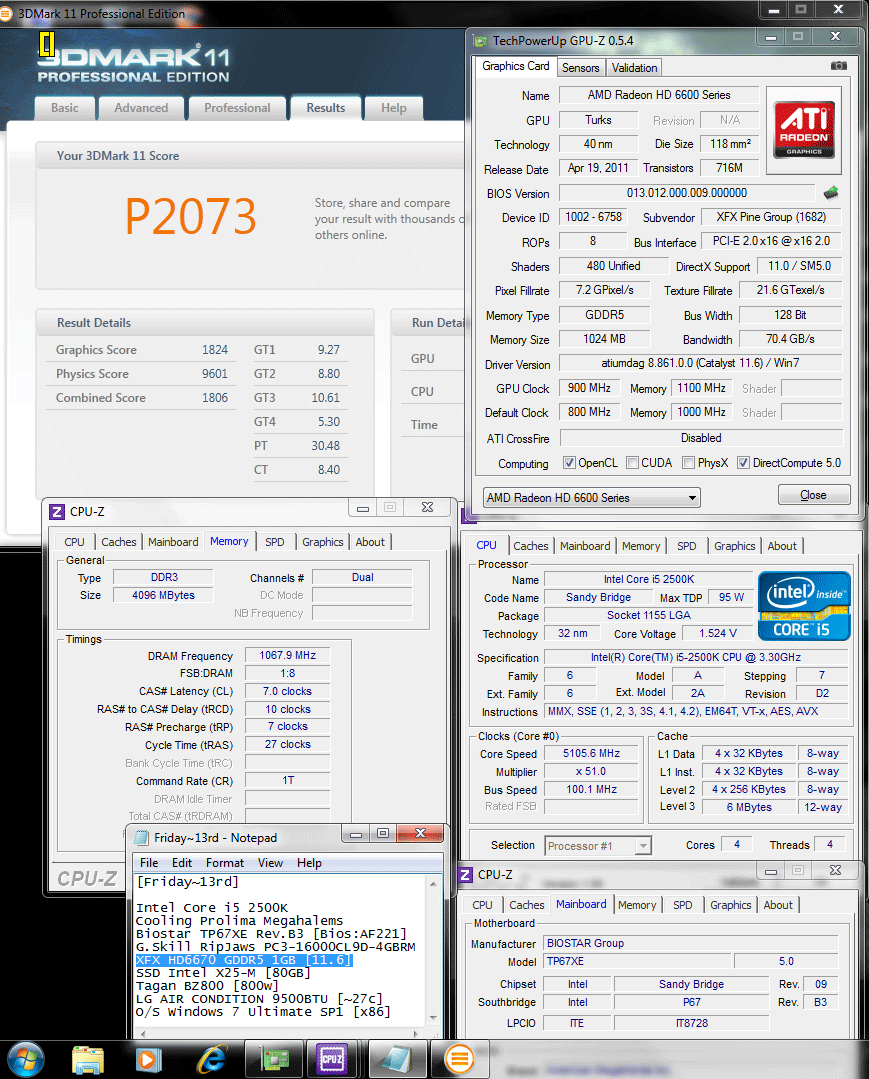Click the BIOS save chip icon in GPU-Z

point(831,193)
